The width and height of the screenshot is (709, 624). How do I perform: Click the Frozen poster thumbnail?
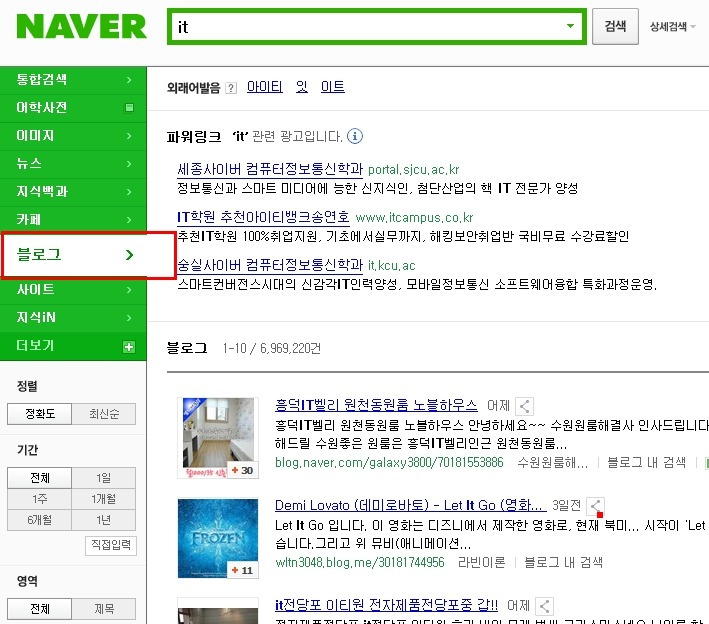(218, 538)
